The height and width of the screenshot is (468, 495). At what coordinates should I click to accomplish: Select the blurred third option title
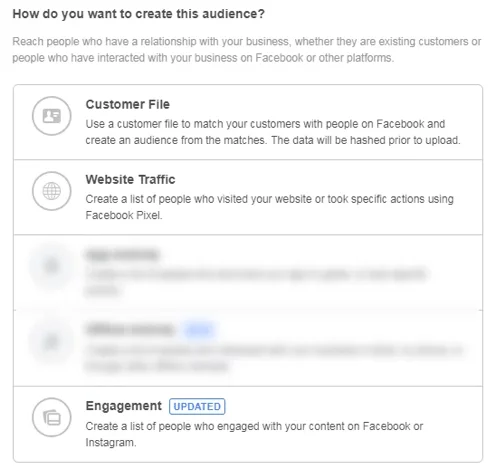click(x=122, y=255)
